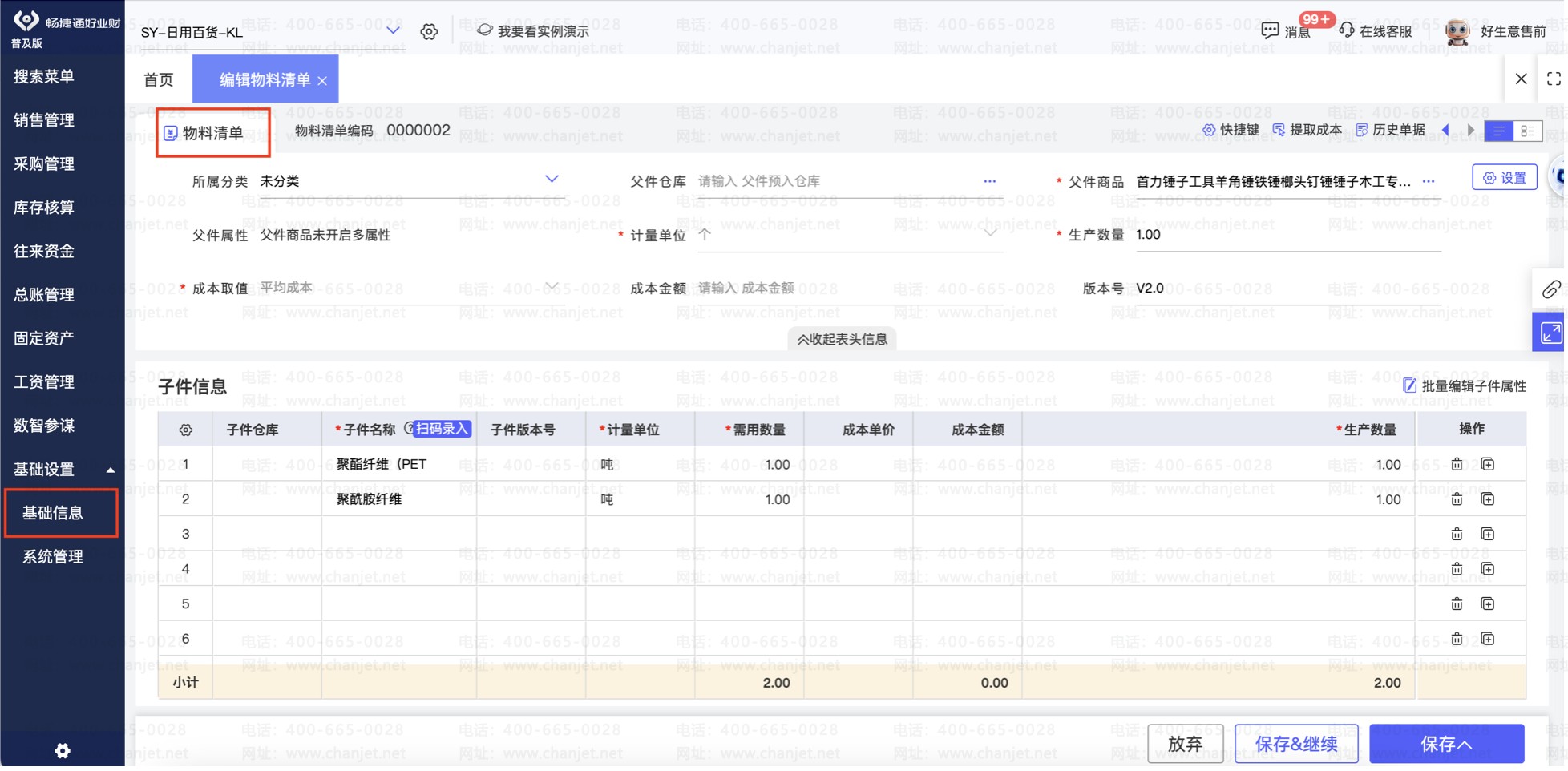
Task: Collapse header via 收起表头信息
Action: point(842,339)
